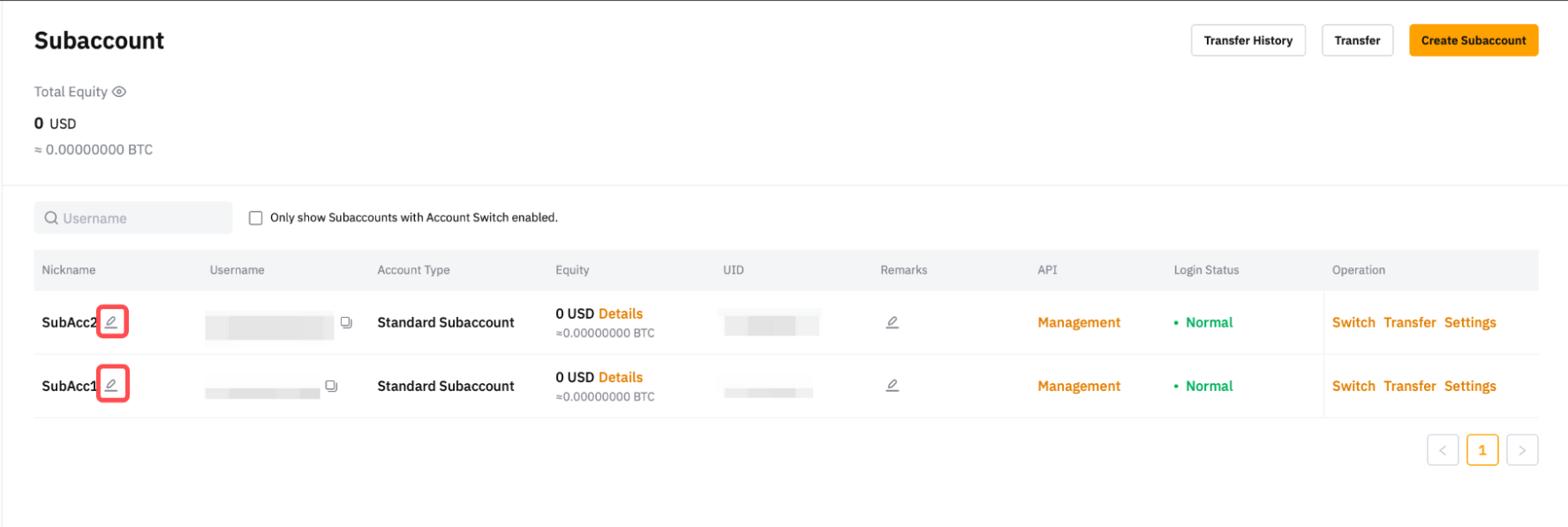
Task: Select page 1 in pagination
Action: click(1481, 450)
